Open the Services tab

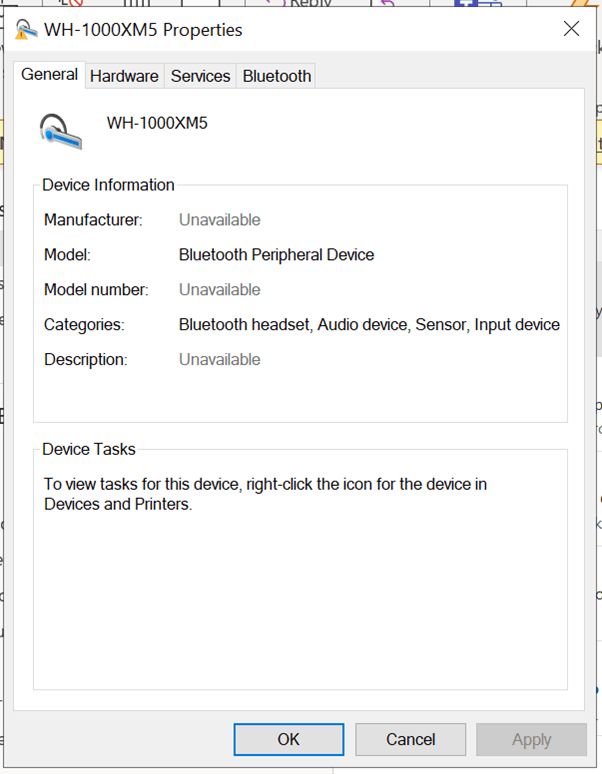click(200, 76)
